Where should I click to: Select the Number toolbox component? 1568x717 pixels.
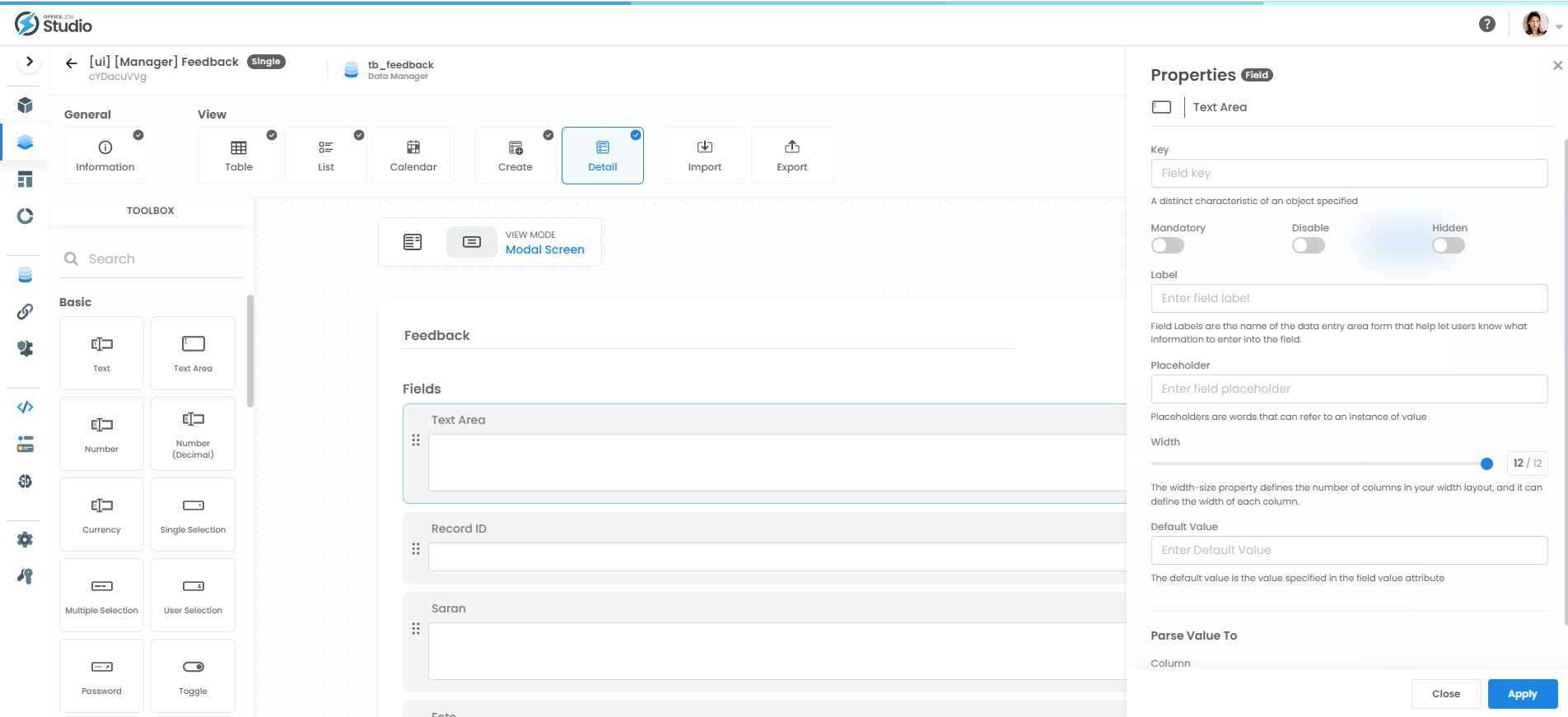(x=101, y=434)
